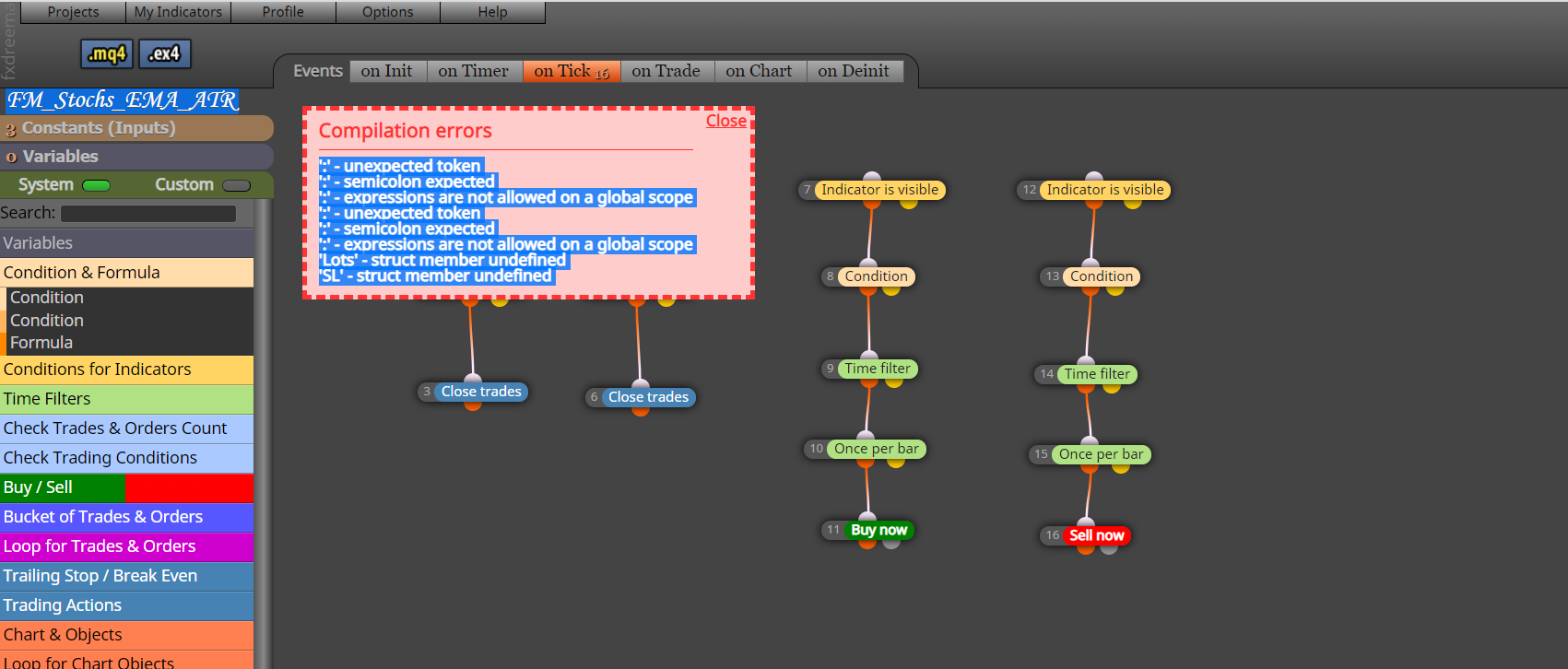
Task: Expand Bucket of Trades & Orders category
Action: click(x=126, y=517)
